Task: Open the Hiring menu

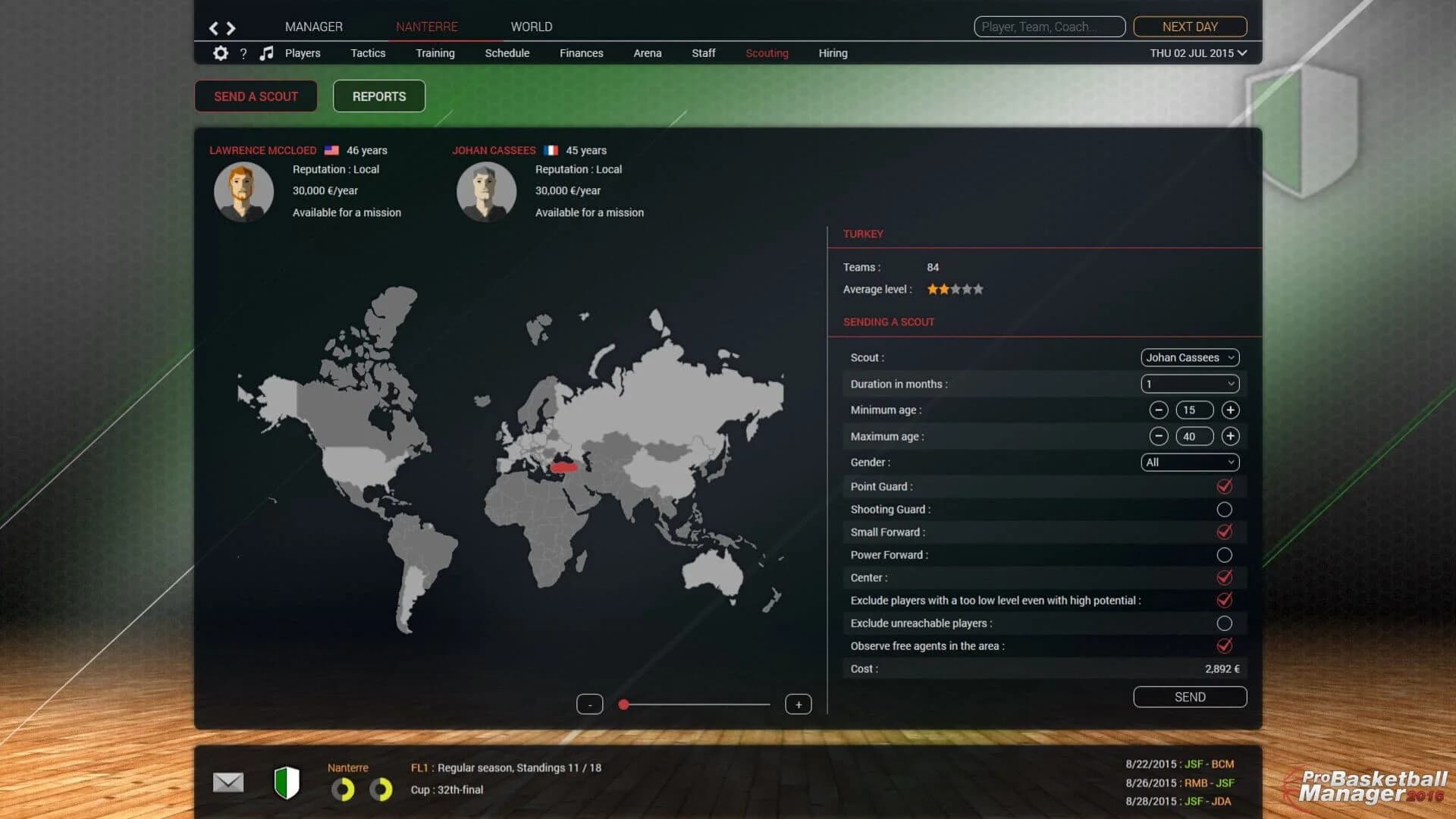Action: (833, 53)
